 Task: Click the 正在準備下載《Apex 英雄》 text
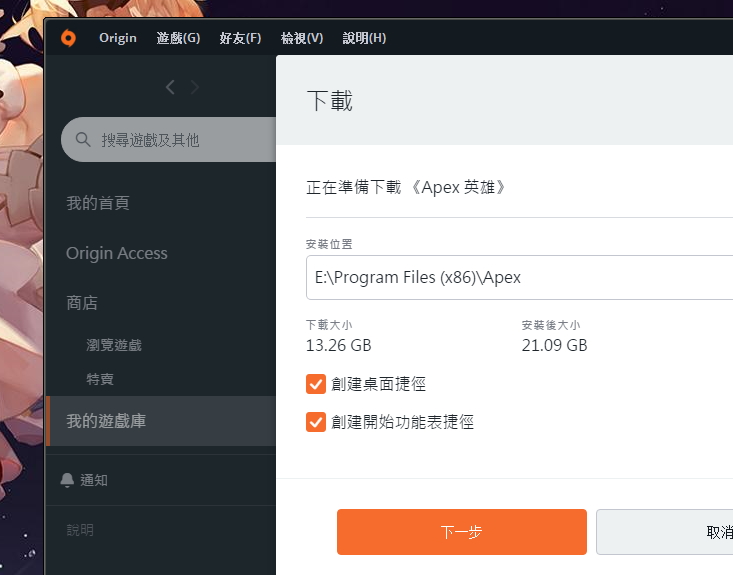pos(406,187)
